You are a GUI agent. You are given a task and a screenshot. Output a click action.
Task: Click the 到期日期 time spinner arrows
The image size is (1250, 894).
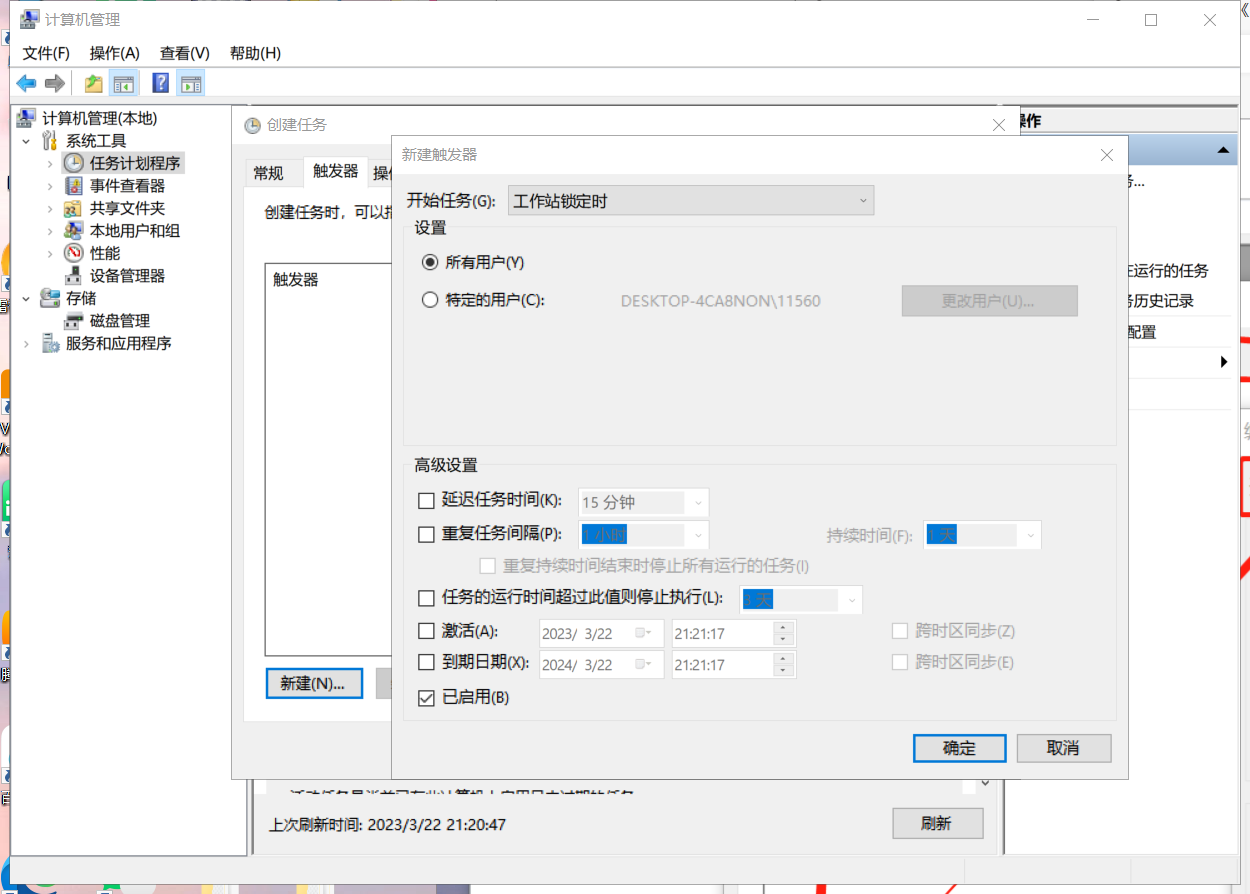pyautogui.click(x=784, y=664)
